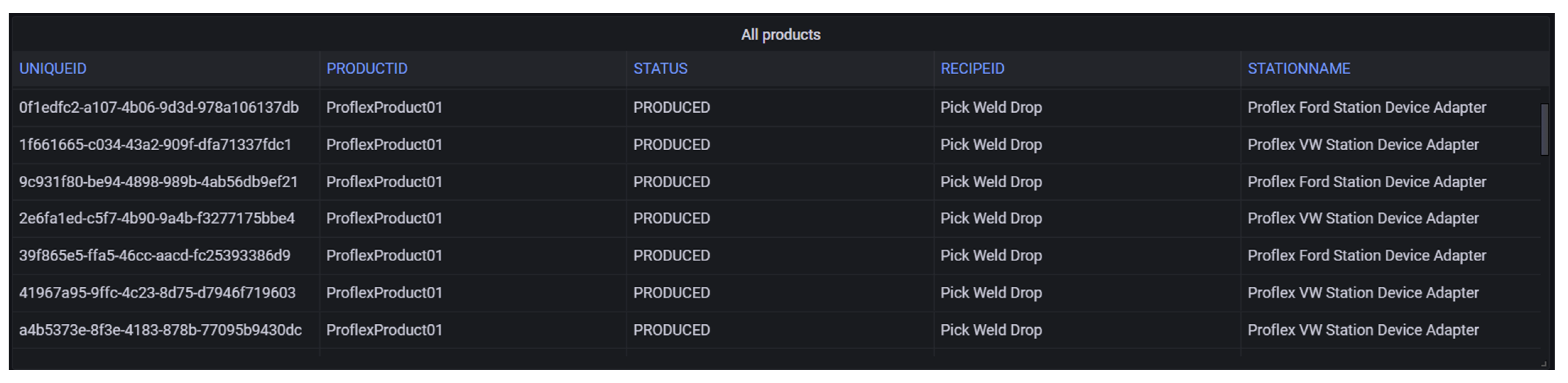Image resolution: width=1568 pixels, height=383 pixels.
Task: Click ProflexProduct01 in the first table row
Action: point(384,108)
